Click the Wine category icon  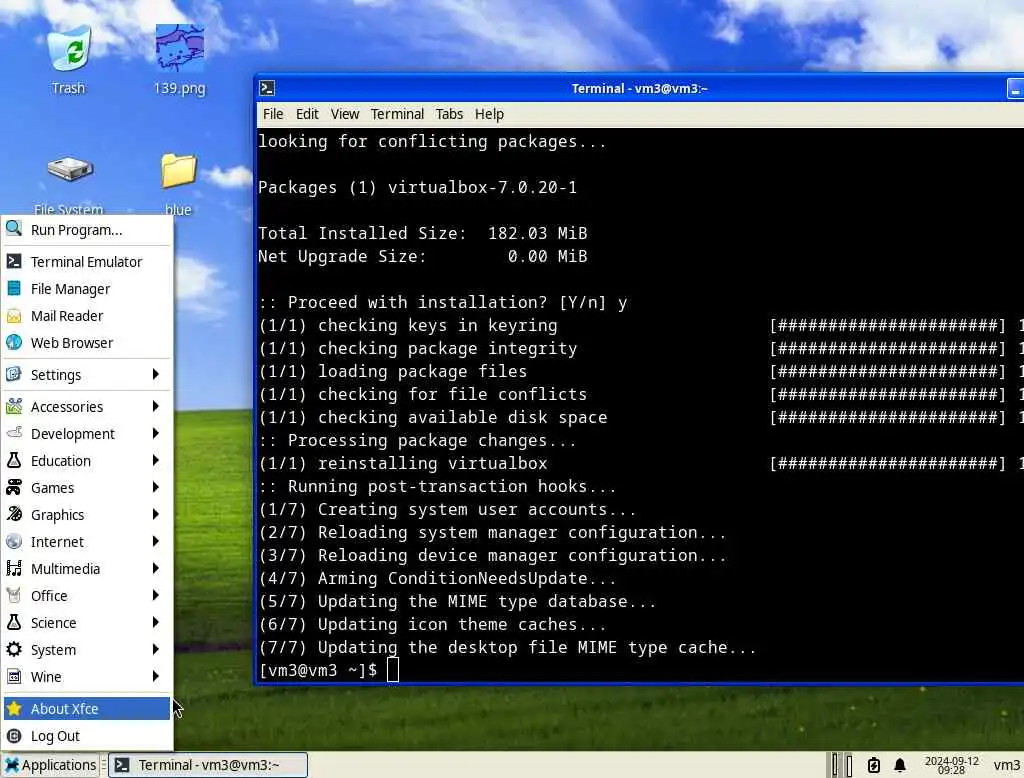pyautogui.click(x=14, y=676)
